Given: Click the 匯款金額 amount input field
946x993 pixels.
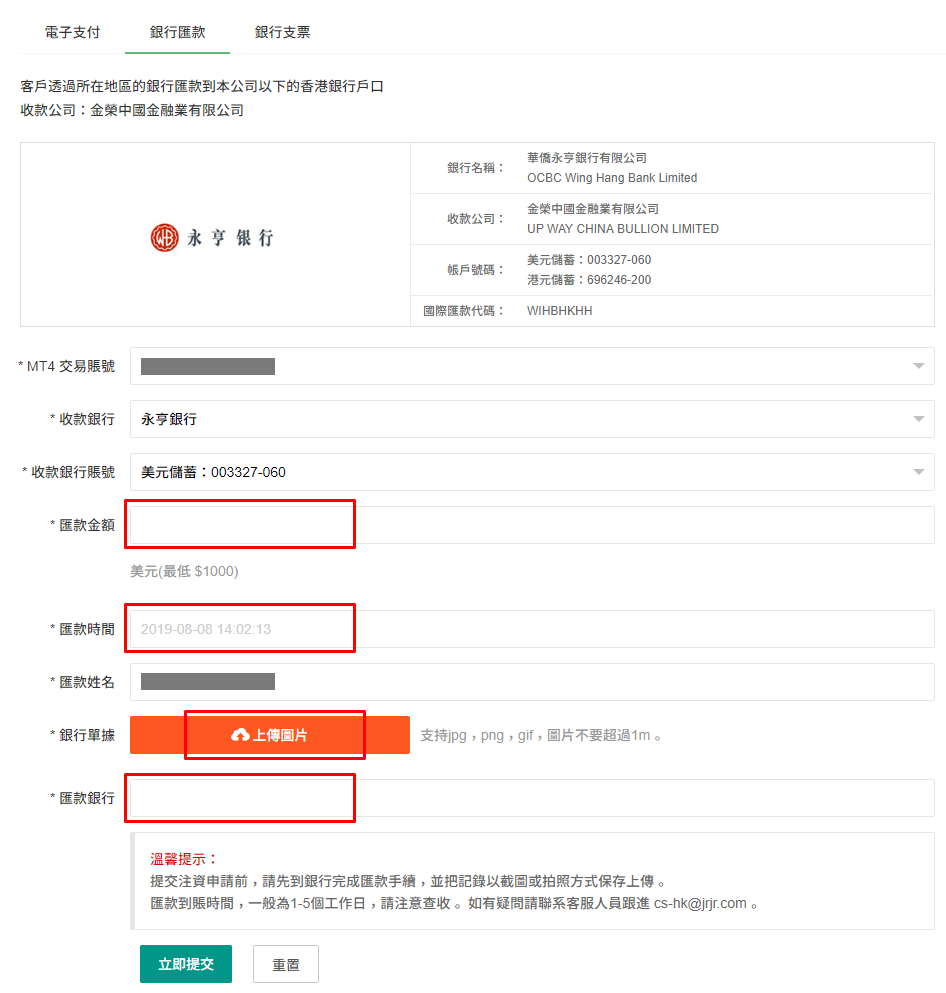Looking at the screenshot, I should point(532,525).
